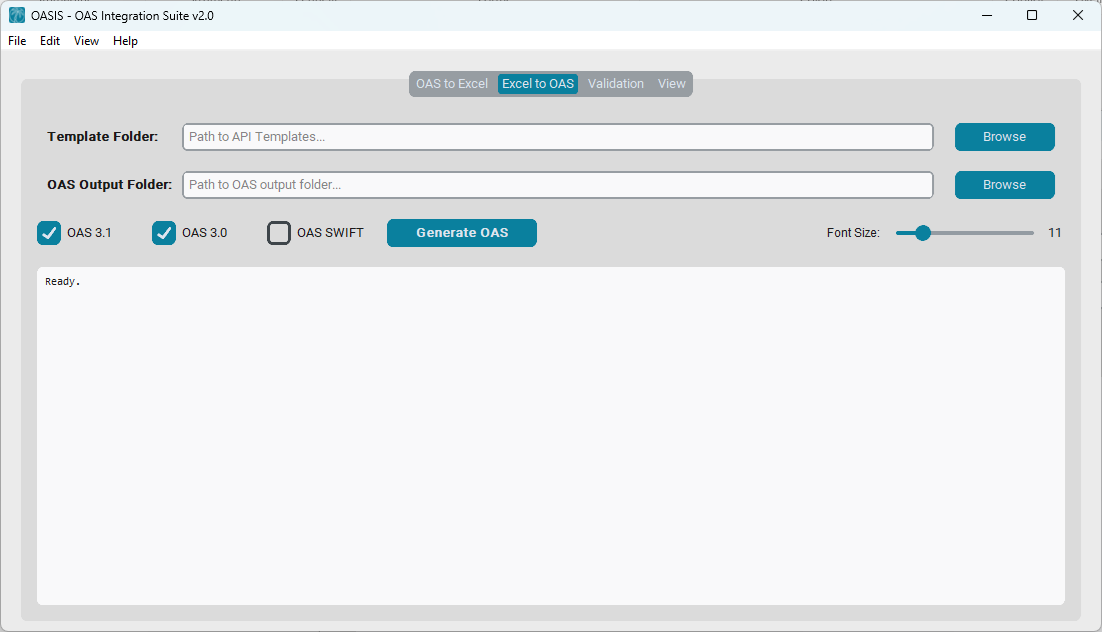Click the log area showing Ready
1102x632 pixels.
550,435
